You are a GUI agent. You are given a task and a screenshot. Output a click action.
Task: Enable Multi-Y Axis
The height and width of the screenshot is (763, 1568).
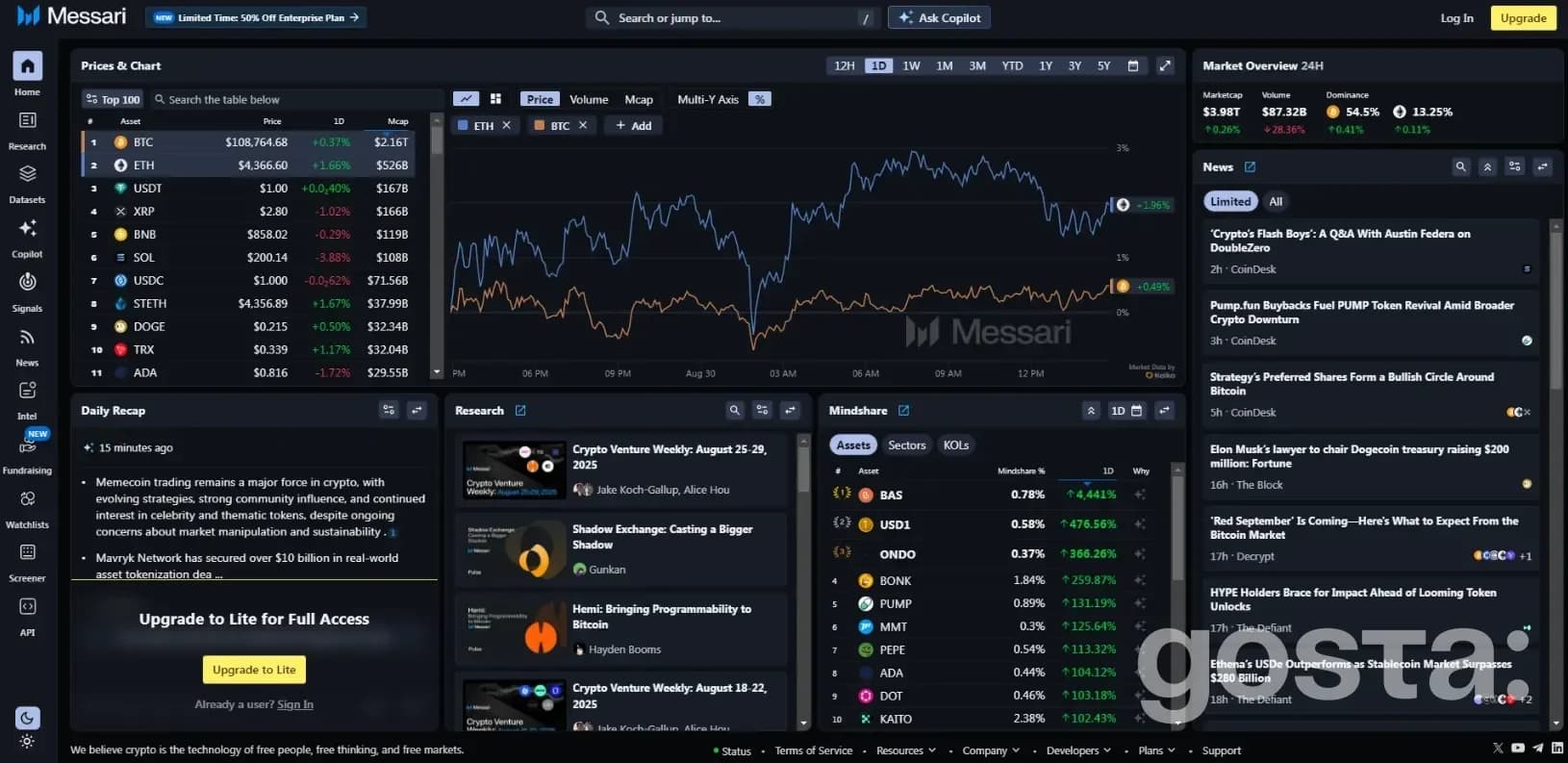tap(708, 99)
